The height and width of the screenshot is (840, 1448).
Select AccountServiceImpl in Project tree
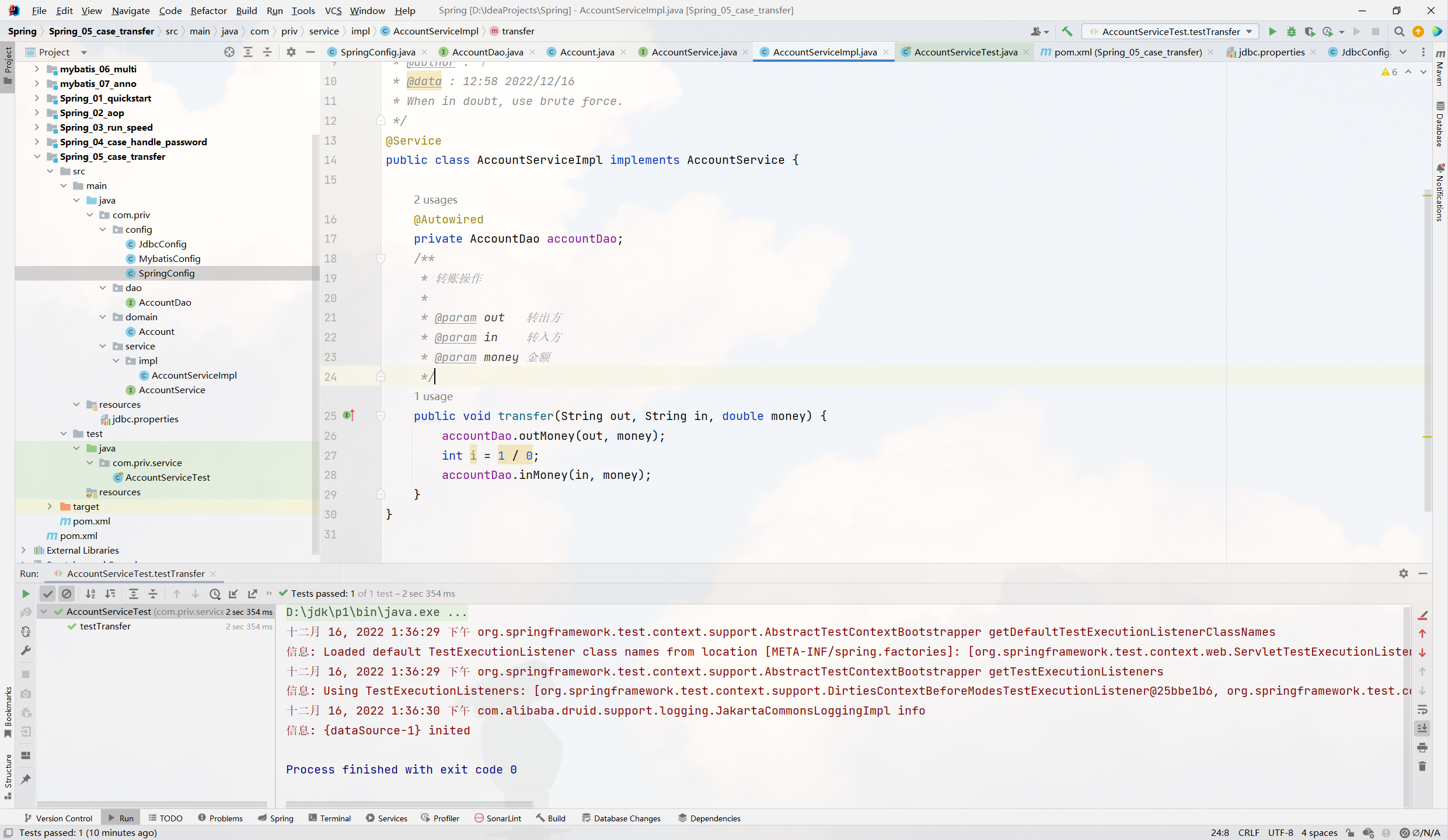[x=194, y=375]
